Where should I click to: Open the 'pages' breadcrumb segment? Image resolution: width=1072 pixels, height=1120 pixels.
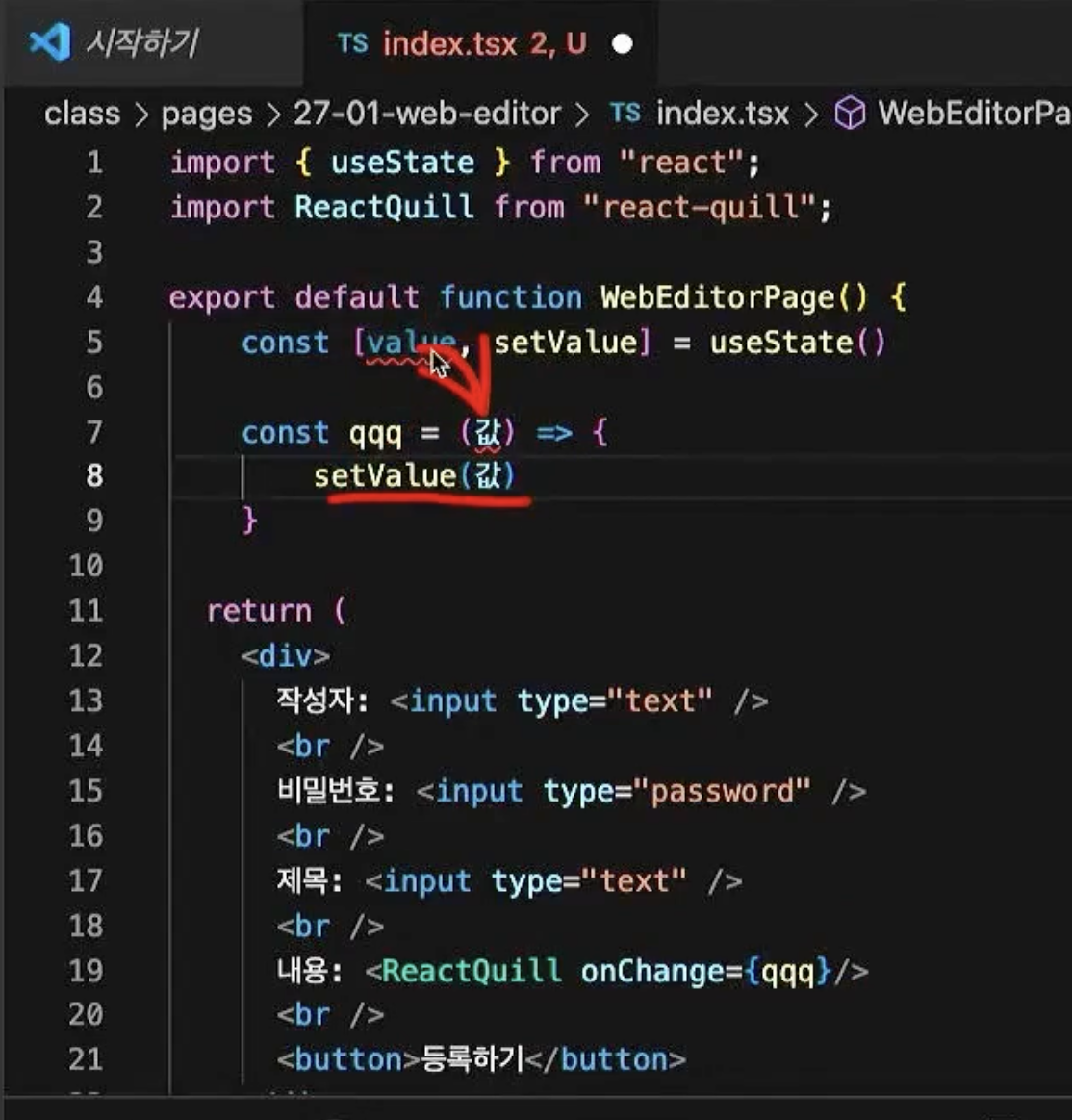pos(206,115)
